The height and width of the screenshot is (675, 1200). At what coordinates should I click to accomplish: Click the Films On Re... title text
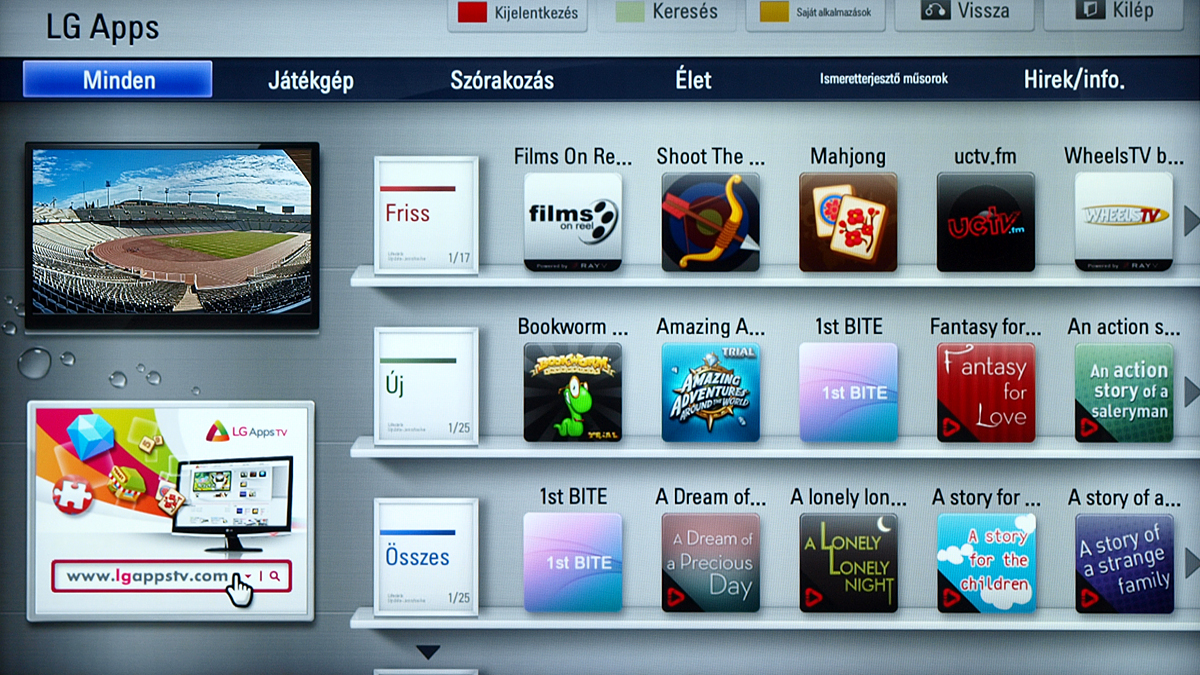pyautogui.click(x=573, y=156)
